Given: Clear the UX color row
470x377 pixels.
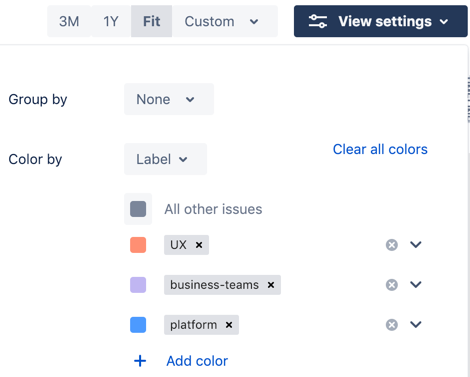Looking at the screenshot, I should coord(392,245).
